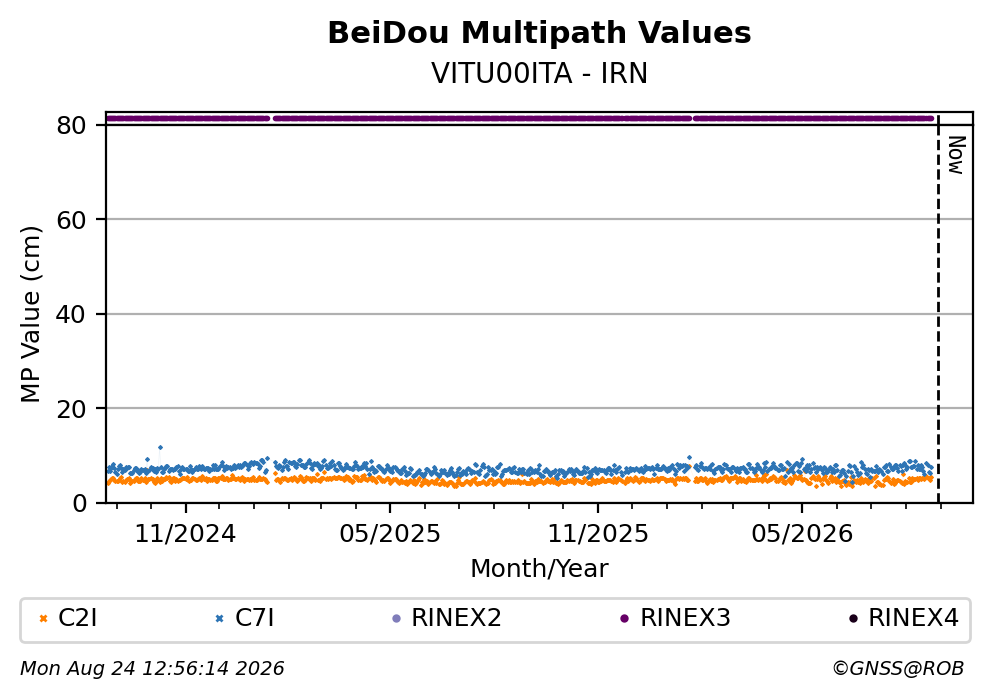Click the VITU00ITA - IRN subtitle

pos(539,73)
